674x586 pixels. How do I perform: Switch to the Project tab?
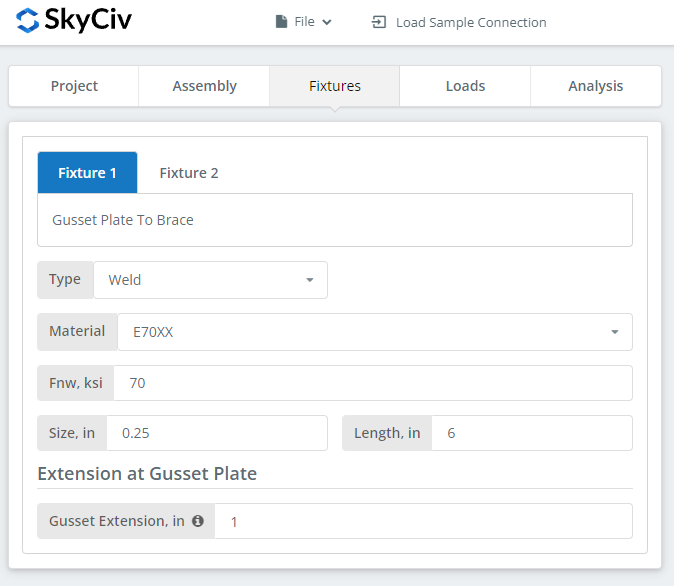point(74,86)
